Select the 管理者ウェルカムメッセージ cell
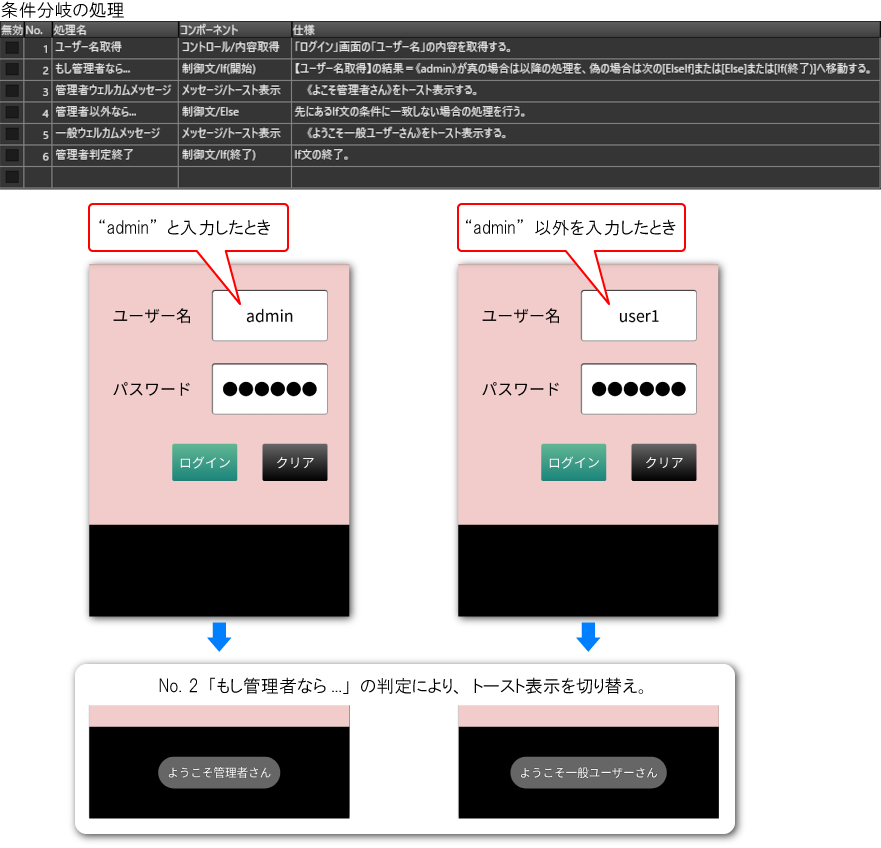Viewport: 881px width, 848px height. coord(115,90)
